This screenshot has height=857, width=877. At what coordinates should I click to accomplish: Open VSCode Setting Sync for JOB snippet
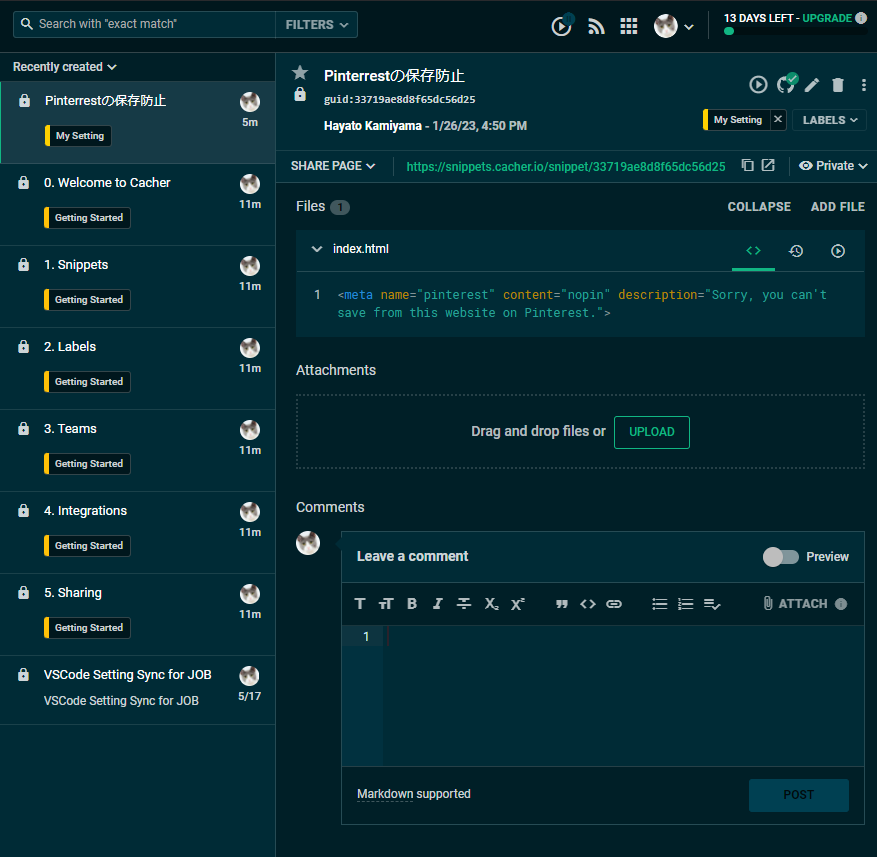coord(138,690)
